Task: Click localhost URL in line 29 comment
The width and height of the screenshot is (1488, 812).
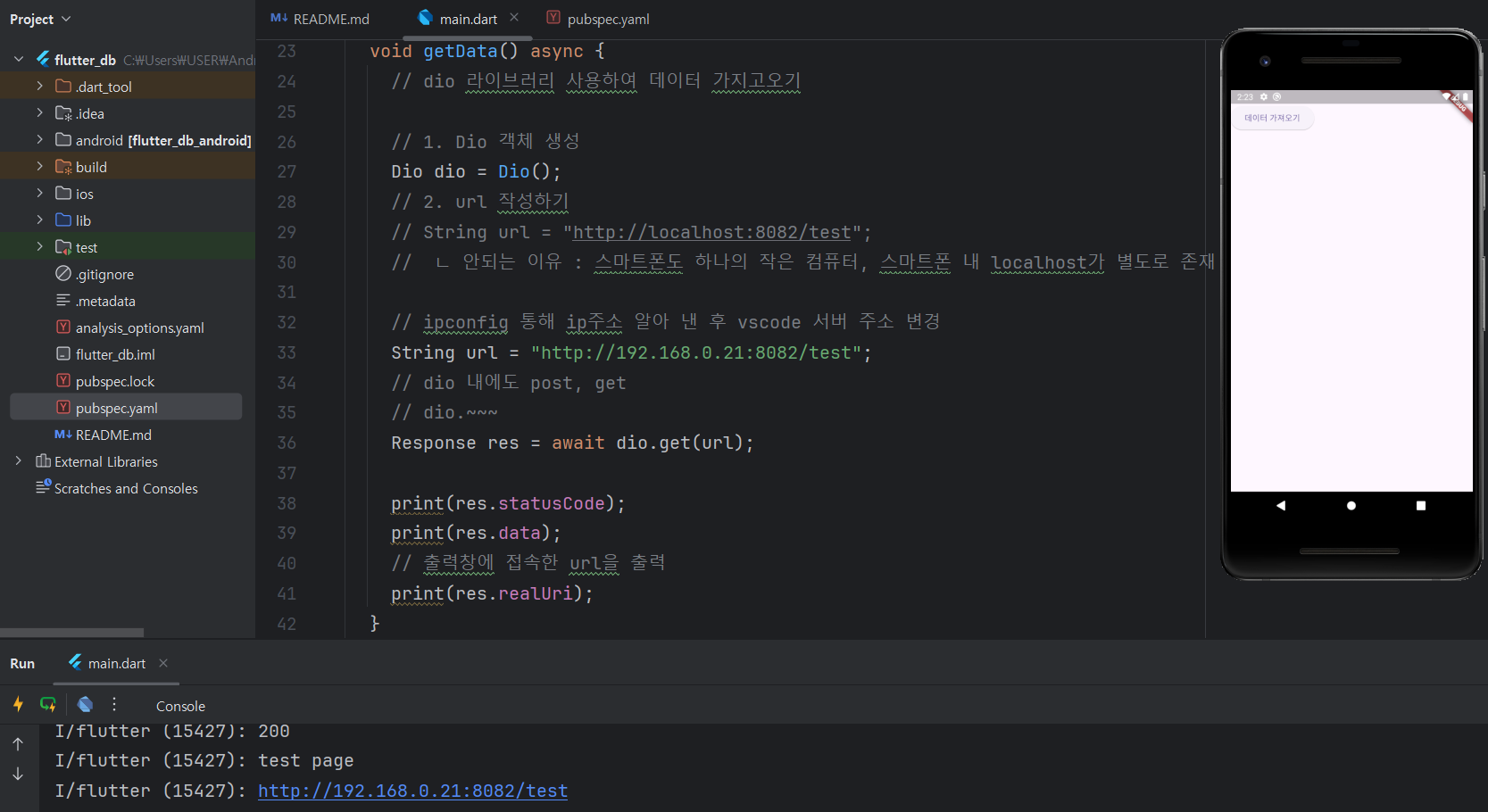Action: (x=711, y=232)
